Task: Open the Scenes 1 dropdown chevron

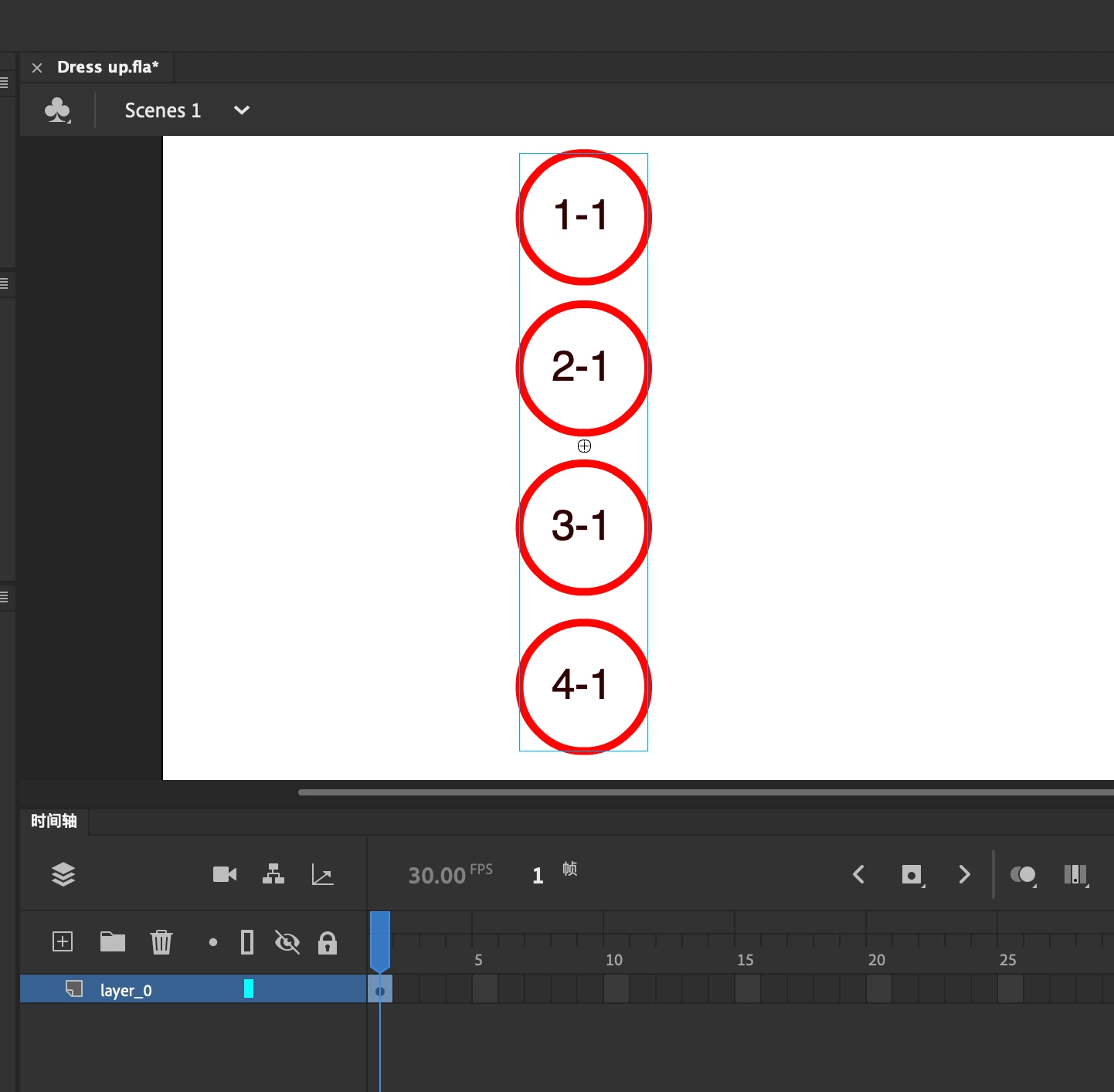Action: click(x=242, y=110)
